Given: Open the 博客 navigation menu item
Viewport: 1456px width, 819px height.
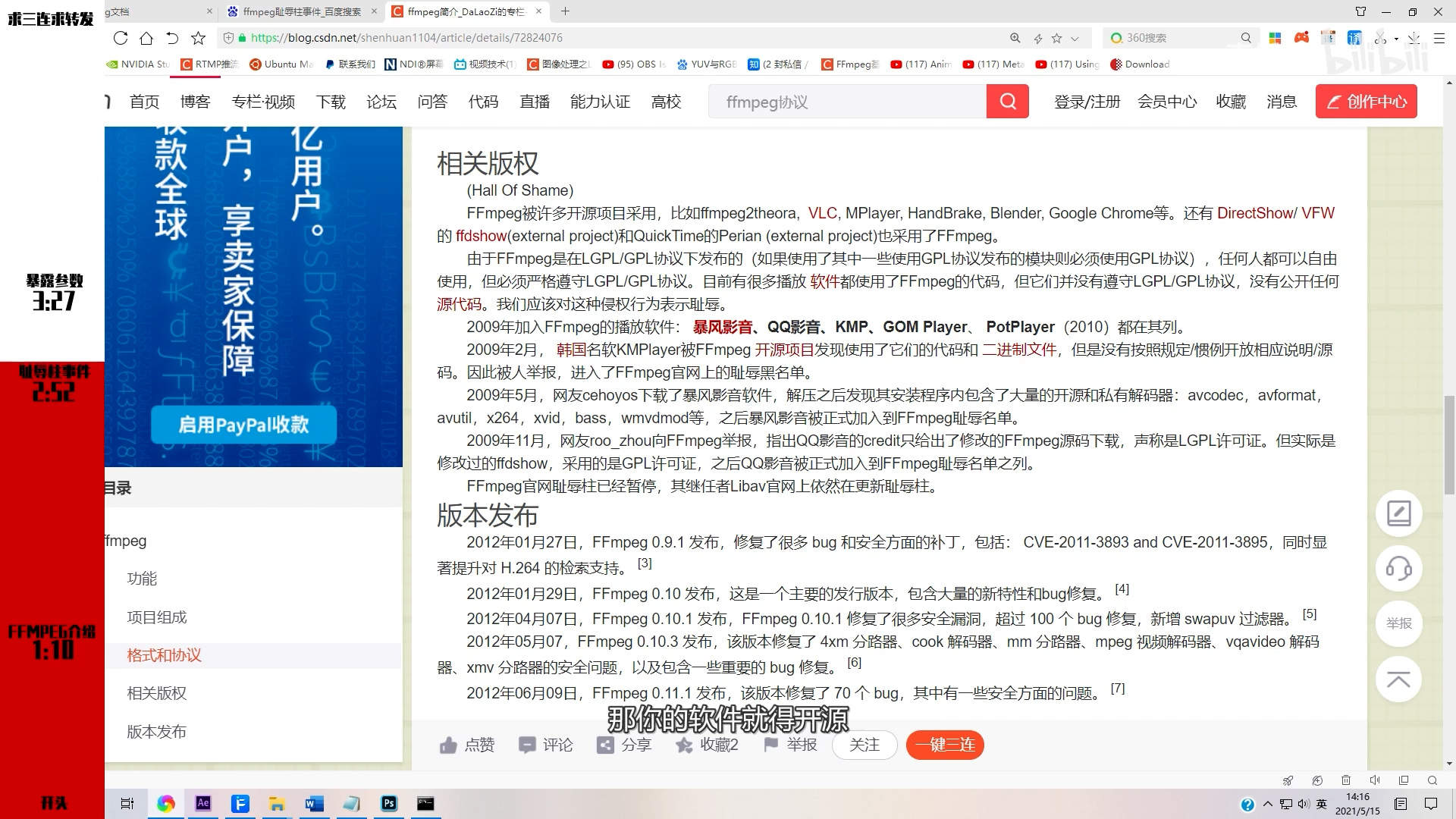Looking at the screenshot, I should [195, 102].
